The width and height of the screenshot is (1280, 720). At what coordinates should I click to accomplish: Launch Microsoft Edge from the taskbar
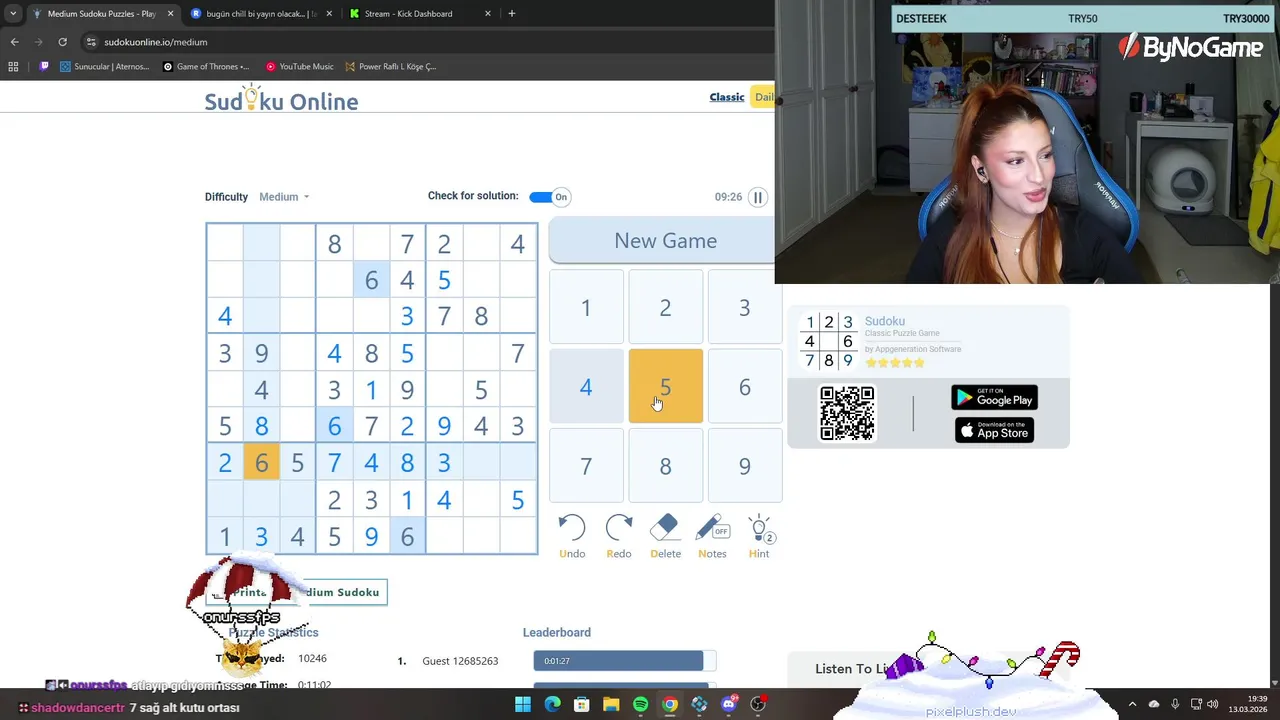(552, 705)
